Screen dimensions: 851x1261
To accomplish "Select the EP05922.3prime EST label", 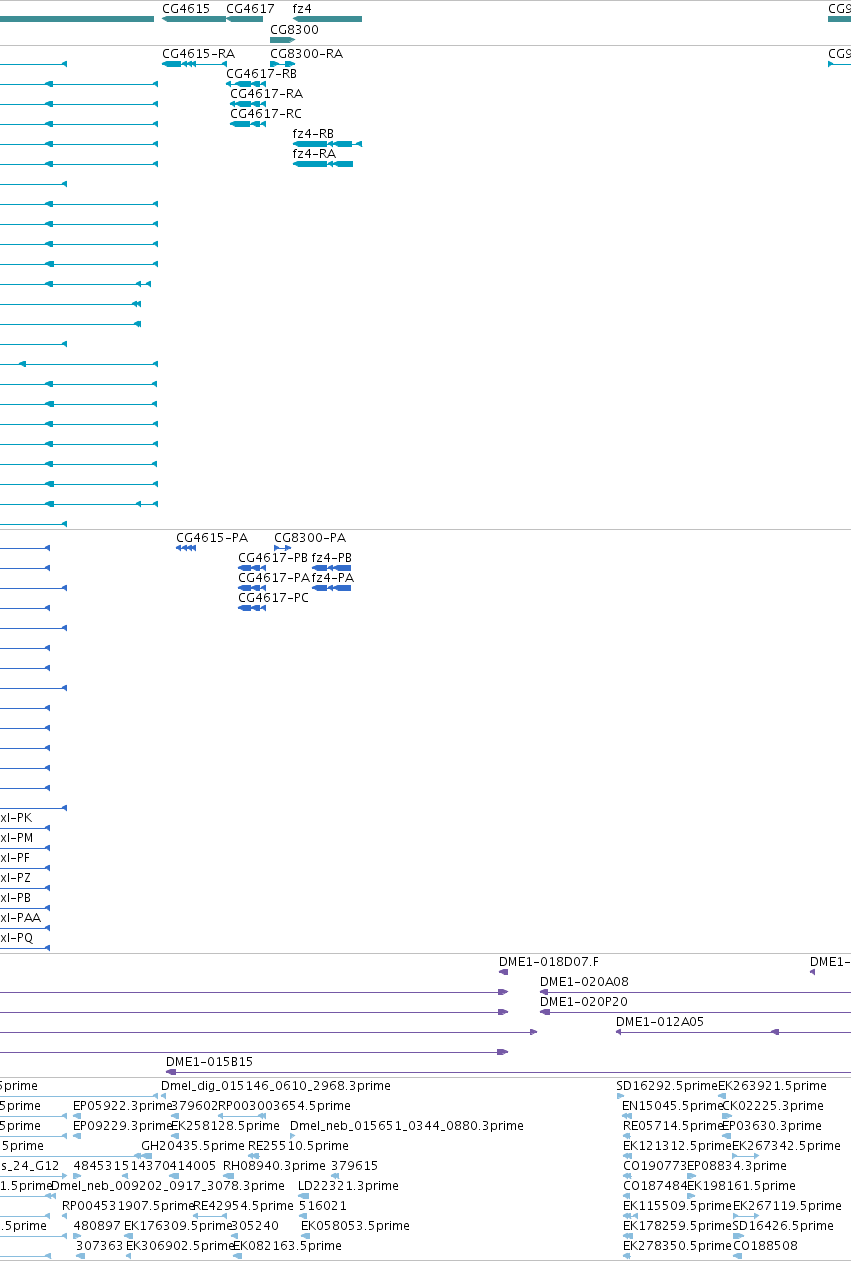I will point(122,1106).
